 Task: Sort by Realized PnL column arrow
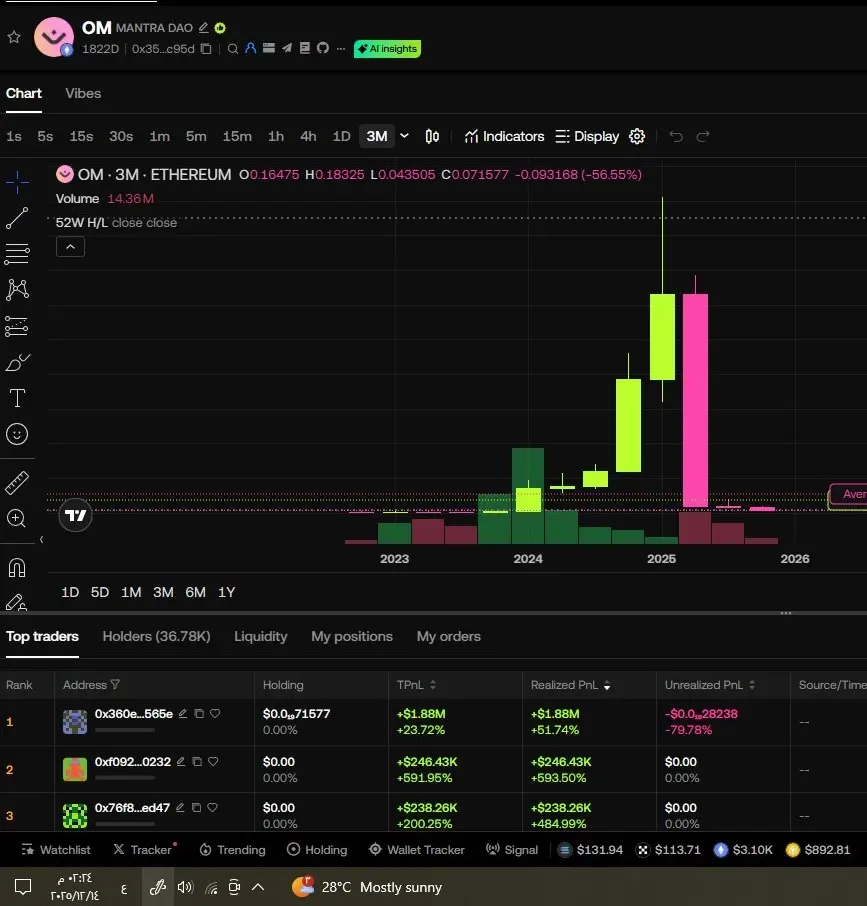[x=607, y=685]
